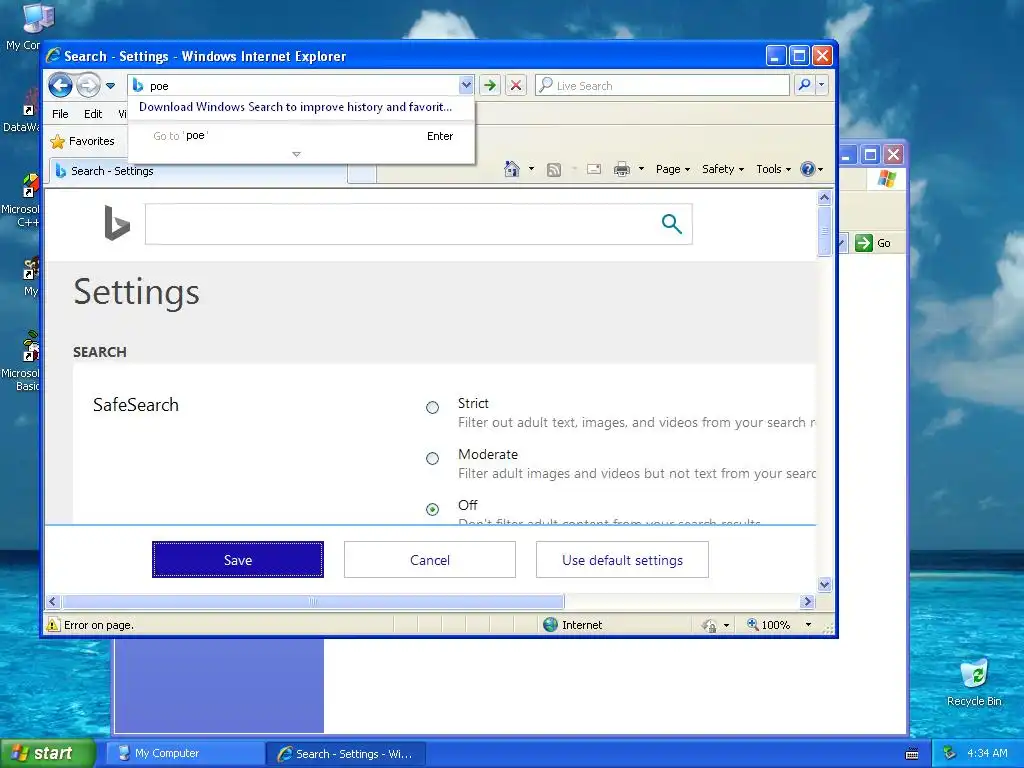Click the horizontal scrollbar left arrow
The image size is (1024, 768).
coord(53,601)
